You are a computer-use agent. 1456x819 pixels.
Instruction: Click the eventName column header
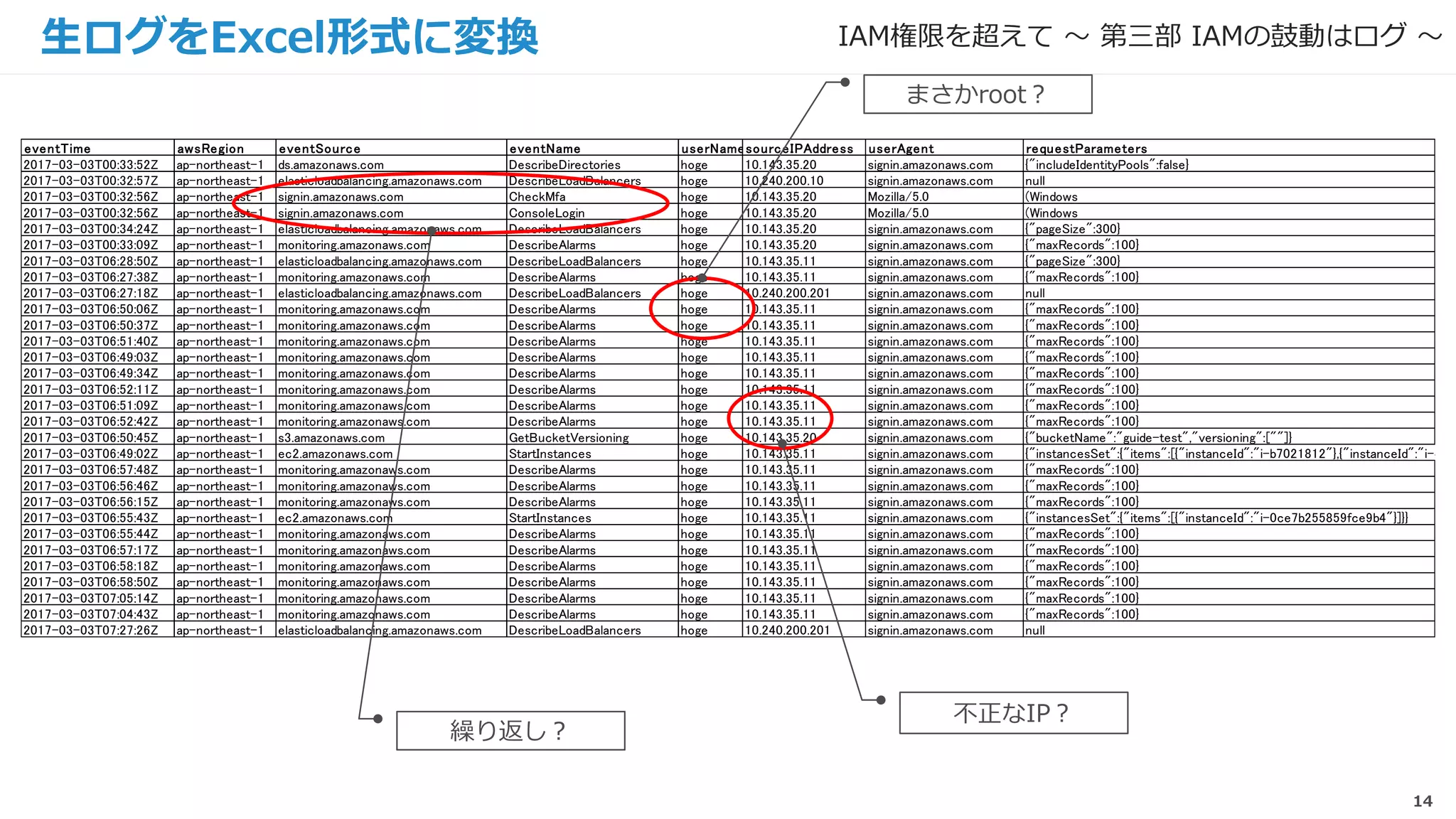coord(592,148)
